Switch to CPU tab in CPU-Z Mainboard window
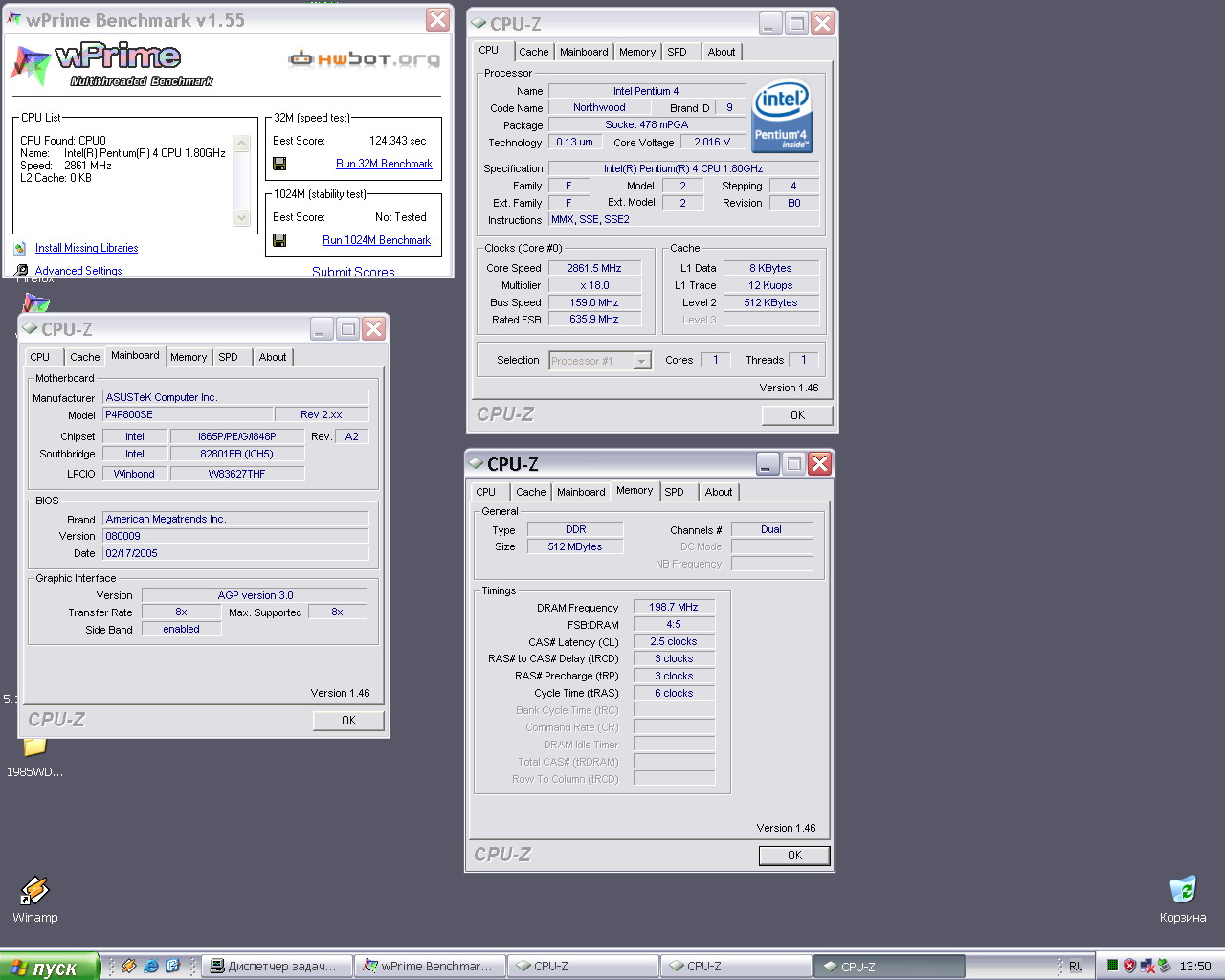Viewport: 1225px width, 980px height. pyautogui.click(x=40, y=357)
